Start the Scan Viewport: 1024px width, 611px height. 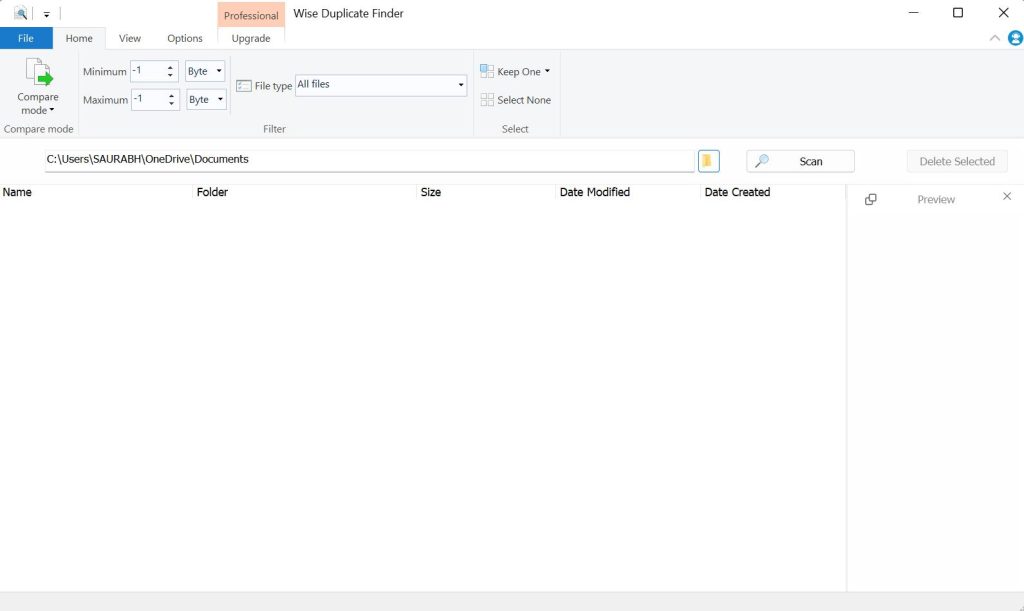(800, 161)
